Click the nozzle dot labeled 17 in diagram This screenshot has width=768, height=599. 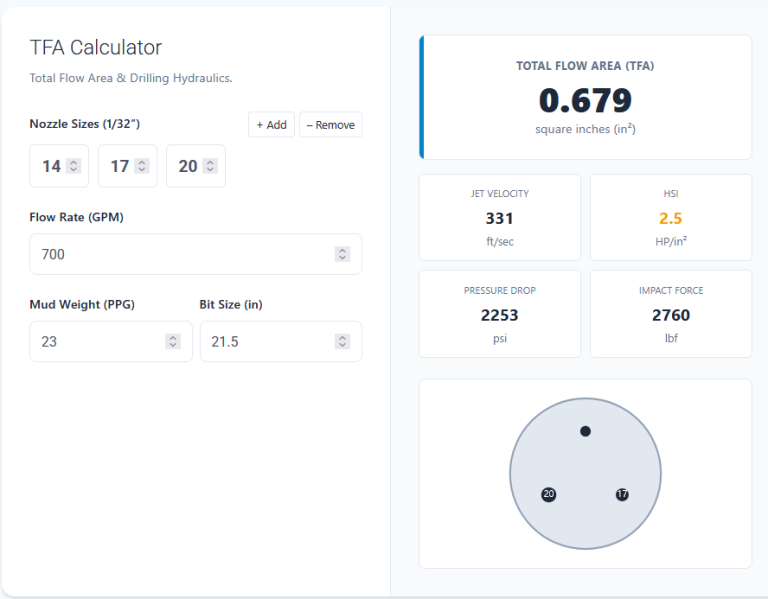tap(622, 495)
